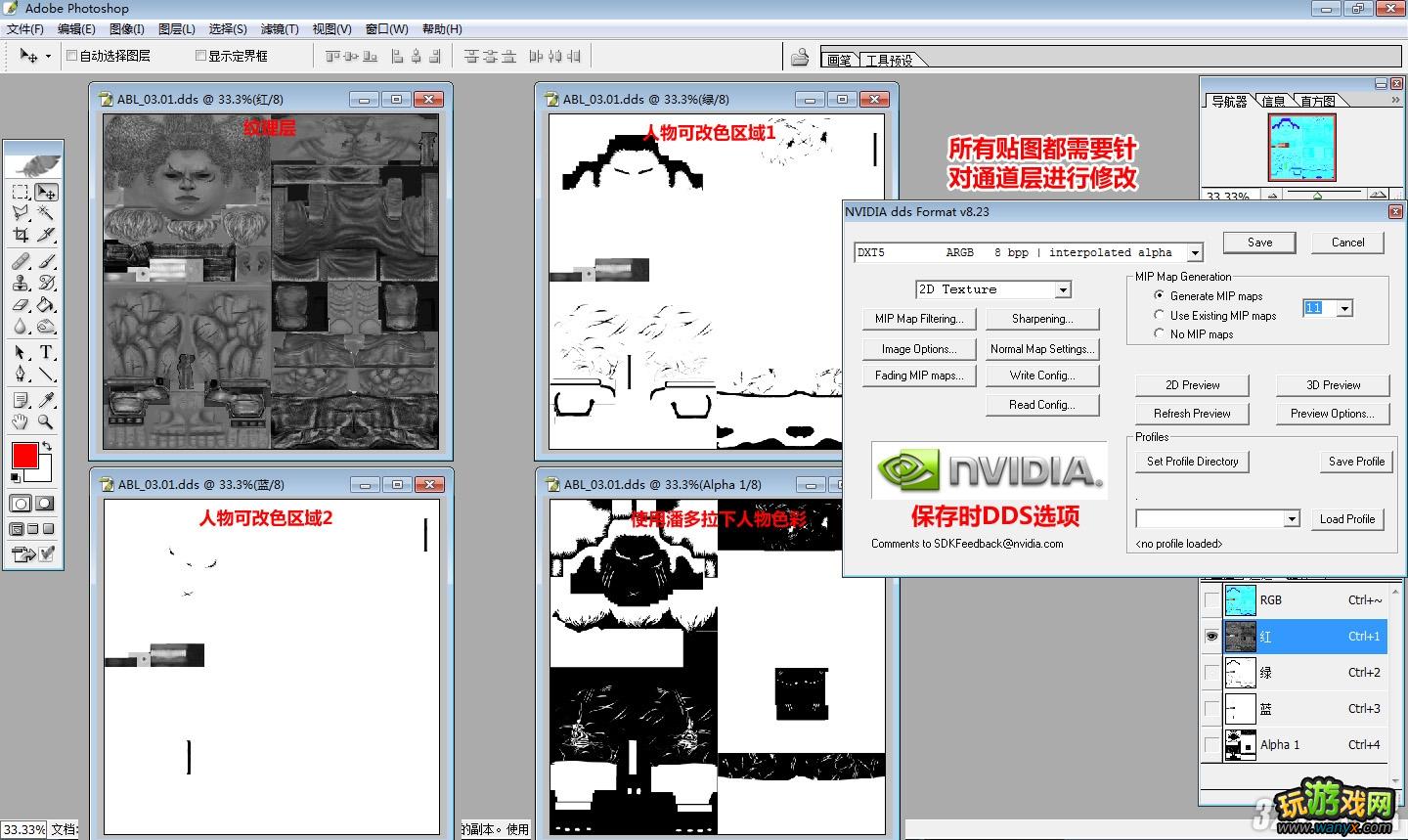
Task: Select the Clone Stamp tool
Action: click(21, 283)
